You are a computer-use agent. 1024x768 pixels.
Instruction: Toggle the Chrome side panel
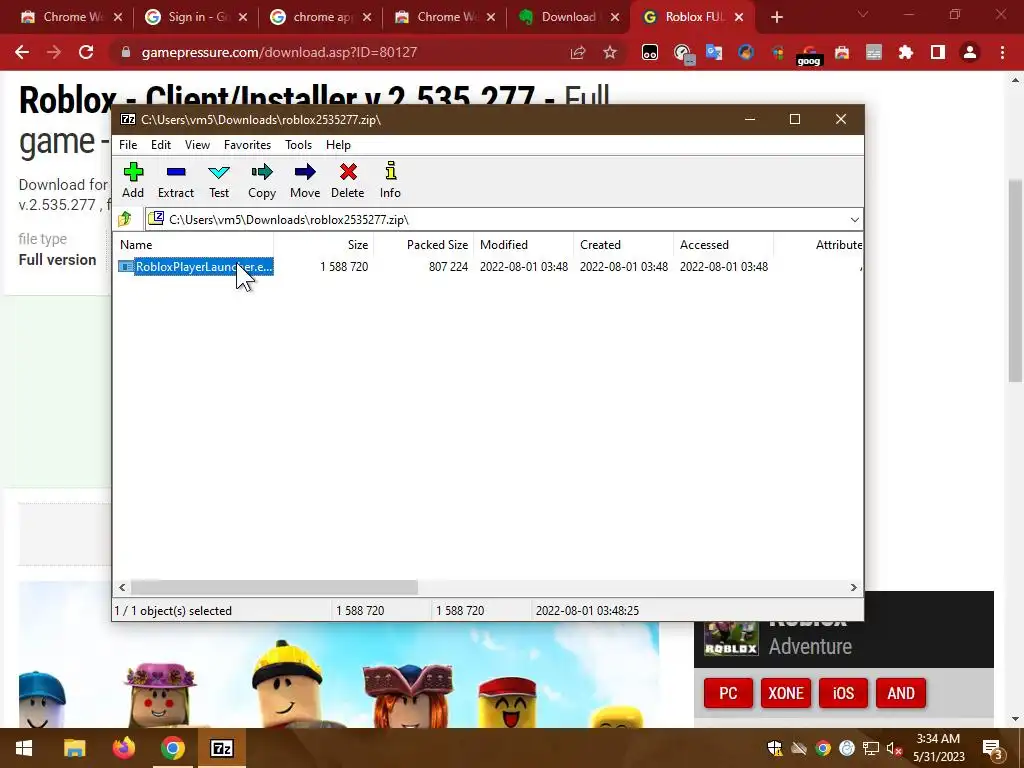coord(938,52)
